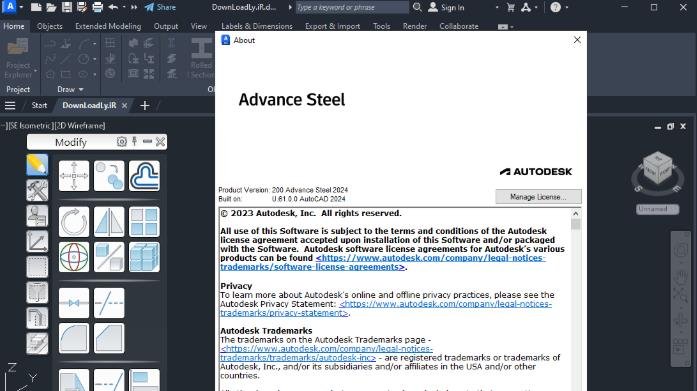Open the Collaborate ribbon tab
Image resolution: width=697 pixels, height=391 pixels.
[459, 26]
